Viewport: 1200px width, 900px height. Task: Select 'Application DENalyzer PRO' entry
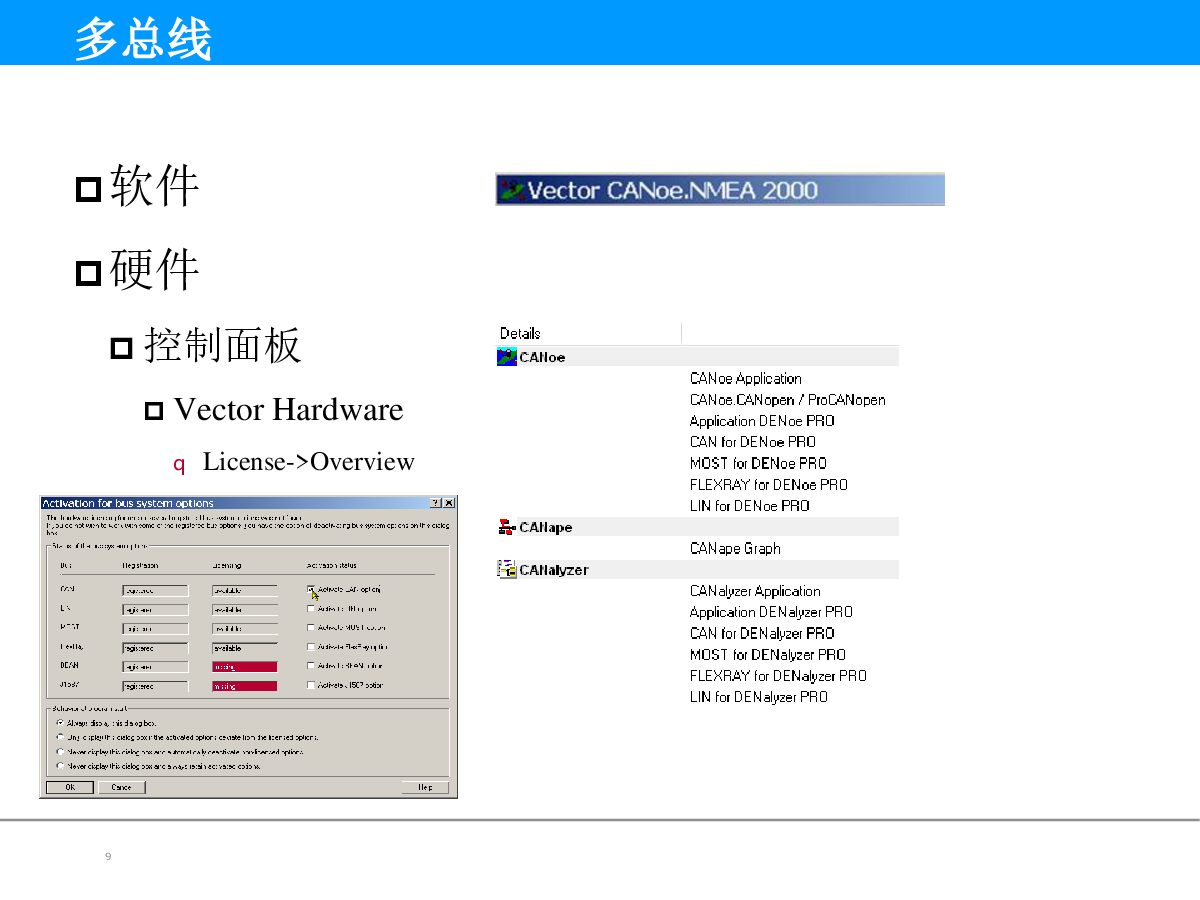coord(771,612)
